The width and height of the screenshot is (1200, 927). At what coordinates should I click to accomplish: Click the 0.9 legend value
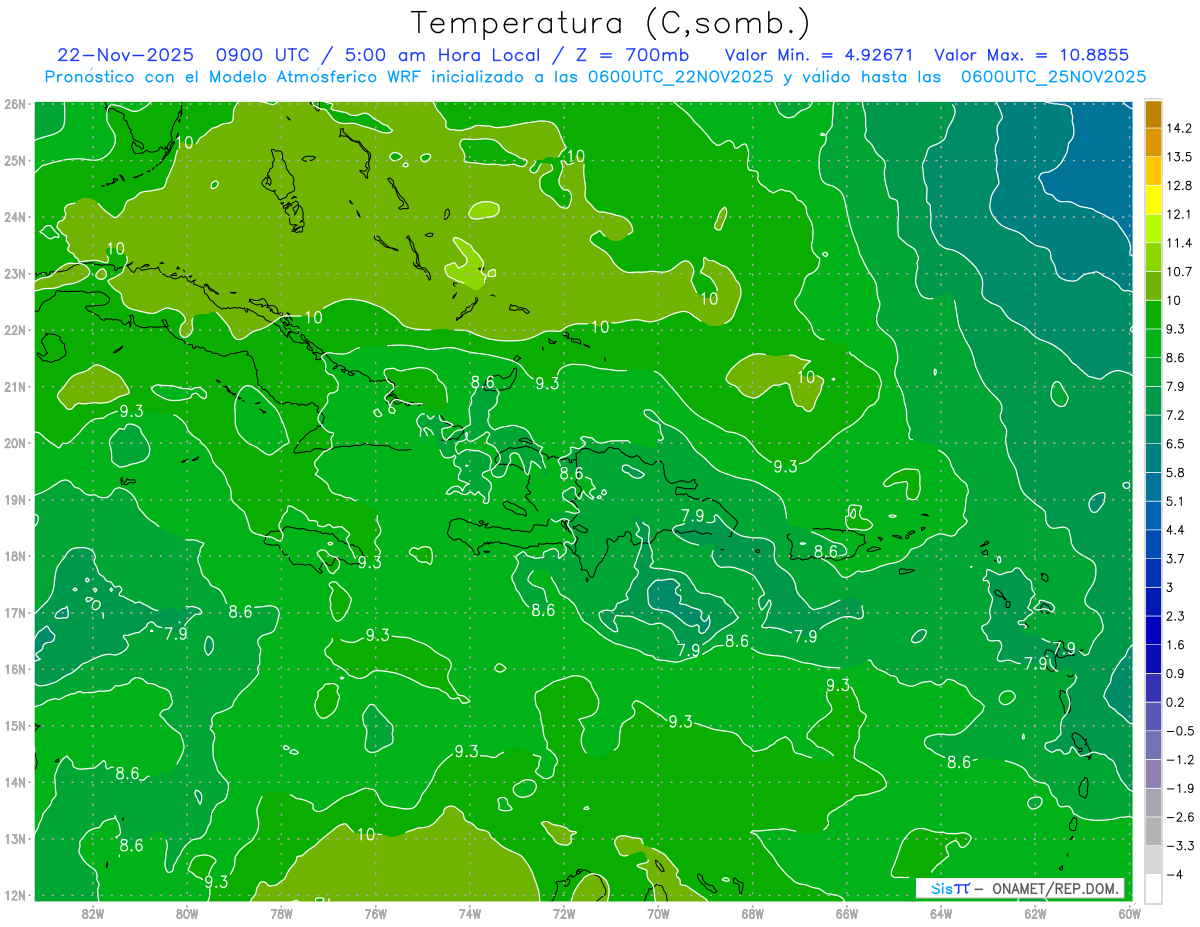(1176, 673)
